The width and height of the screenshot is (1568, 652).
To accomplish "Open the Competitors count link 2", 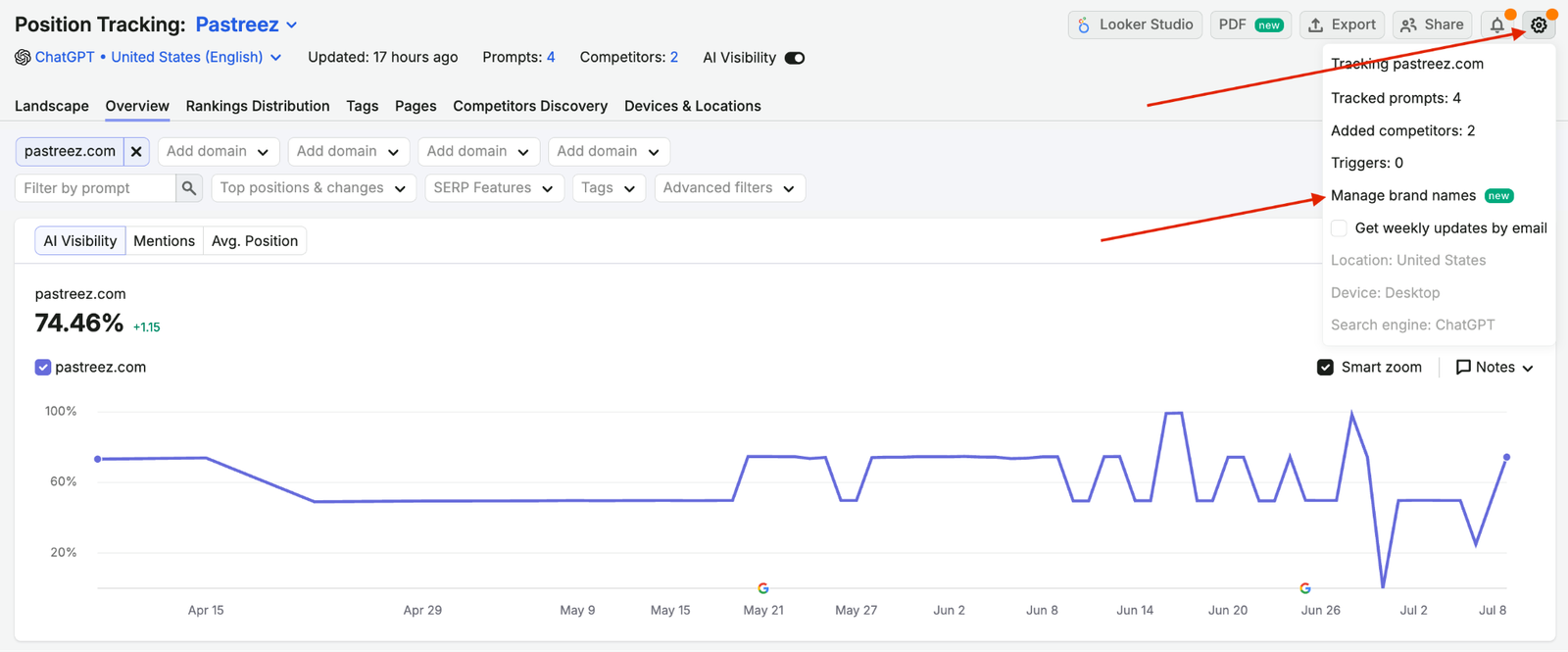I will point(674,58).
